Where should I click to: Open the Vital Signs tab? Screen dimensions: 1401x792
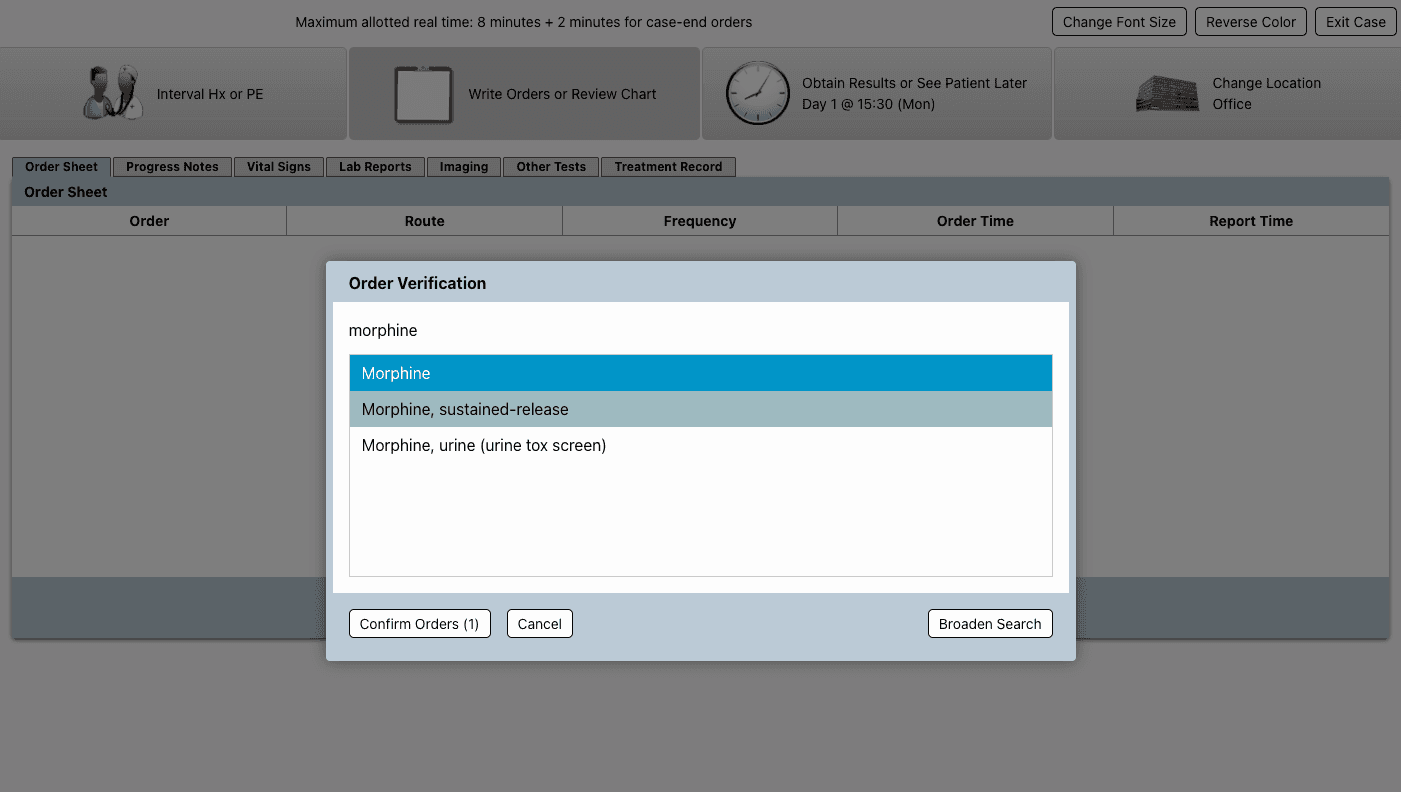(x=279, y=167)
